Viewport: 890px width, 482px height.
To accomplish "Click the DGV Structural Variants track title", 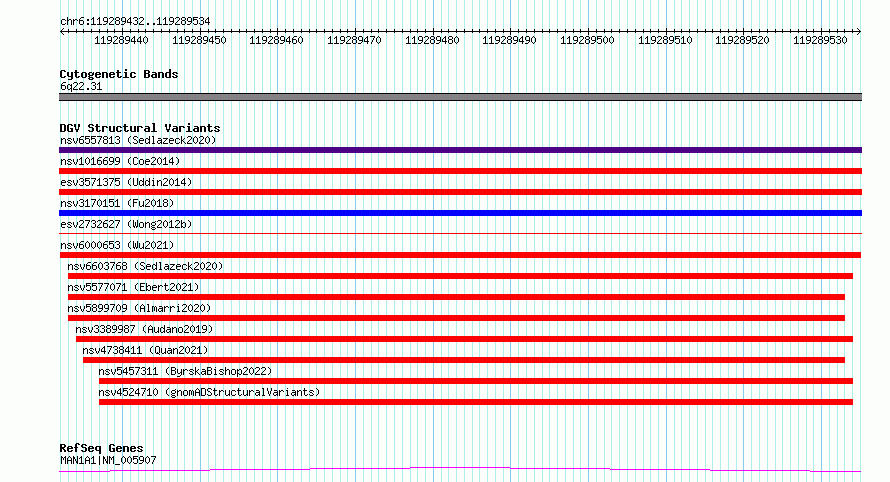I will pyautogui.click(x=140, y=128).
